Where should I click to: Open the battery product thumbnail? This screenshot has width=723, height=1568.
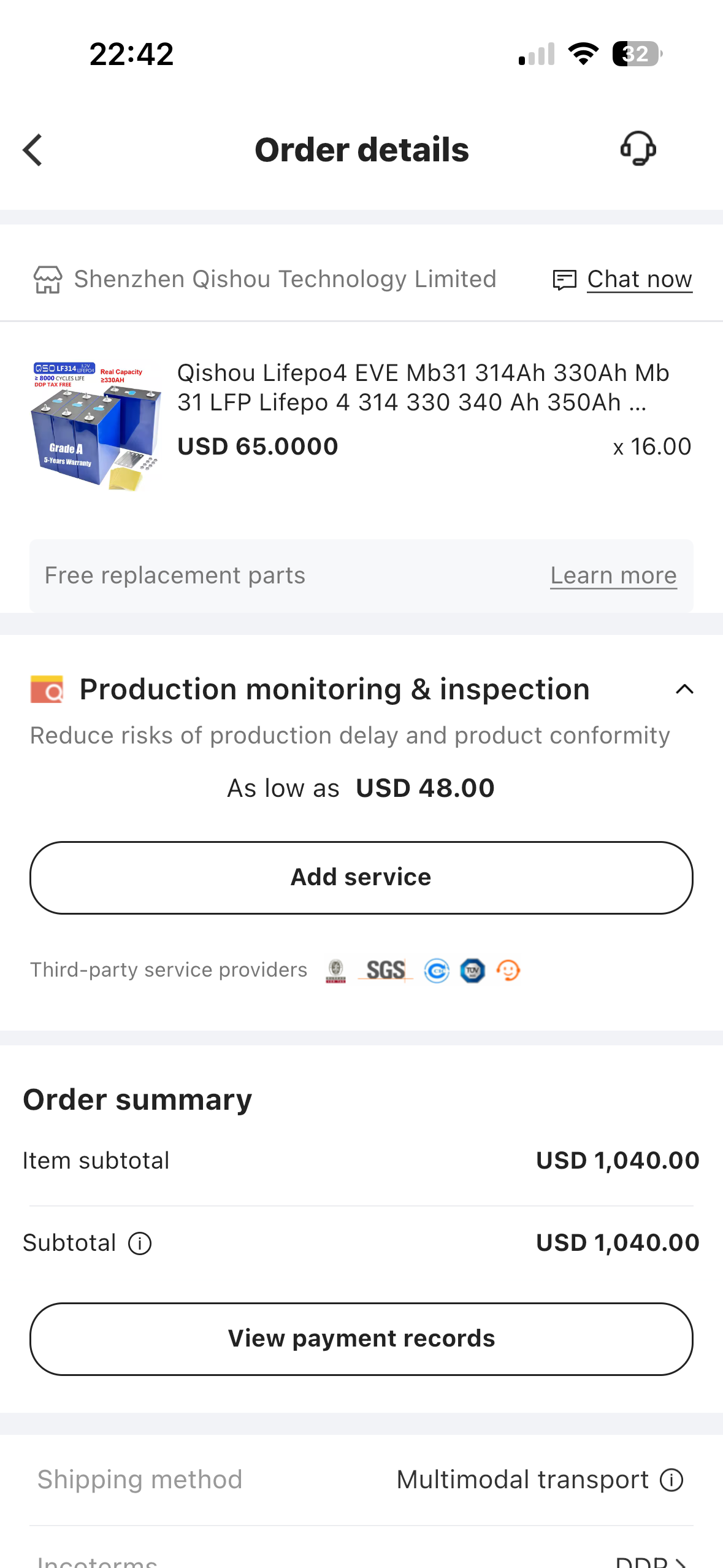tap(96, 425)
